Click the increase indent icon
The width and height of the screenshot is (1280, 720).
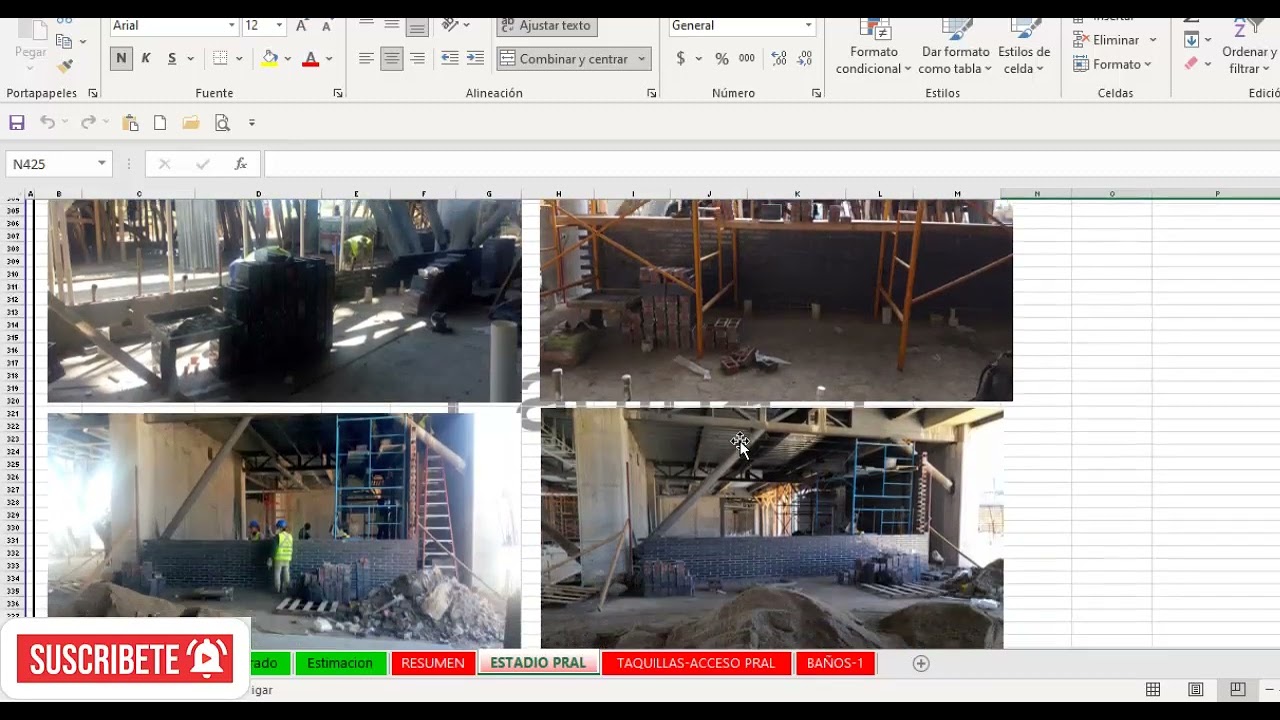[x=476, y=59]
